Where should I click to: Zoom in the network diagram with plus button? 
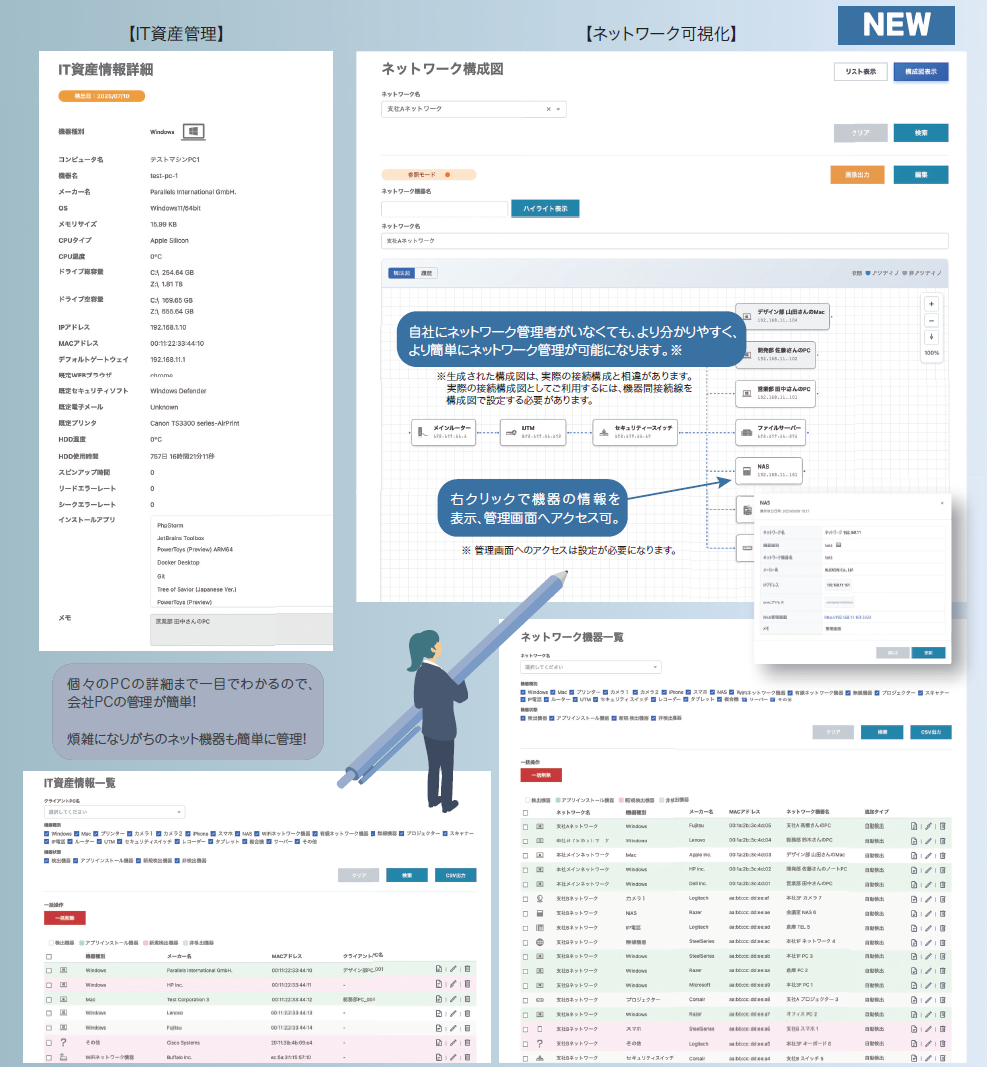pyautogui.click(x=931, y=303)
